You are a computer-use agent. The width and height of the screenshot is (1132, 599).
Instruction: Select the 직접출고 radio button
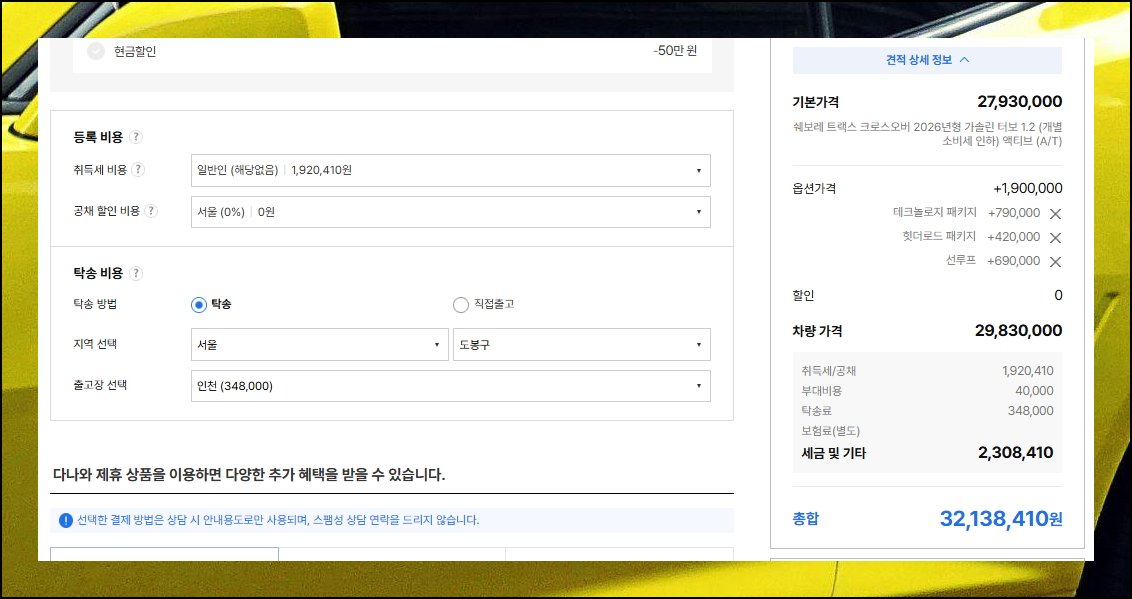(461, 305)
